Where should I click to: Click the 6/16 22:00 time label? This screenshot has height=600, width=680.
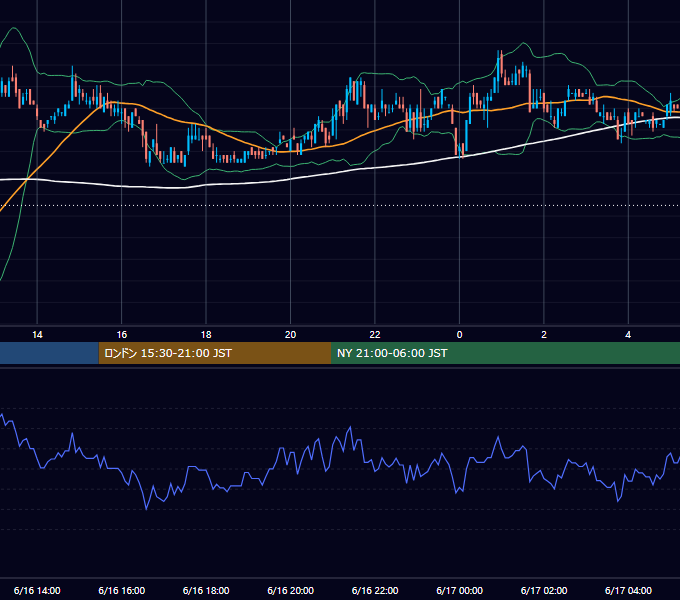pyautogui.click(x=375, y=590)
